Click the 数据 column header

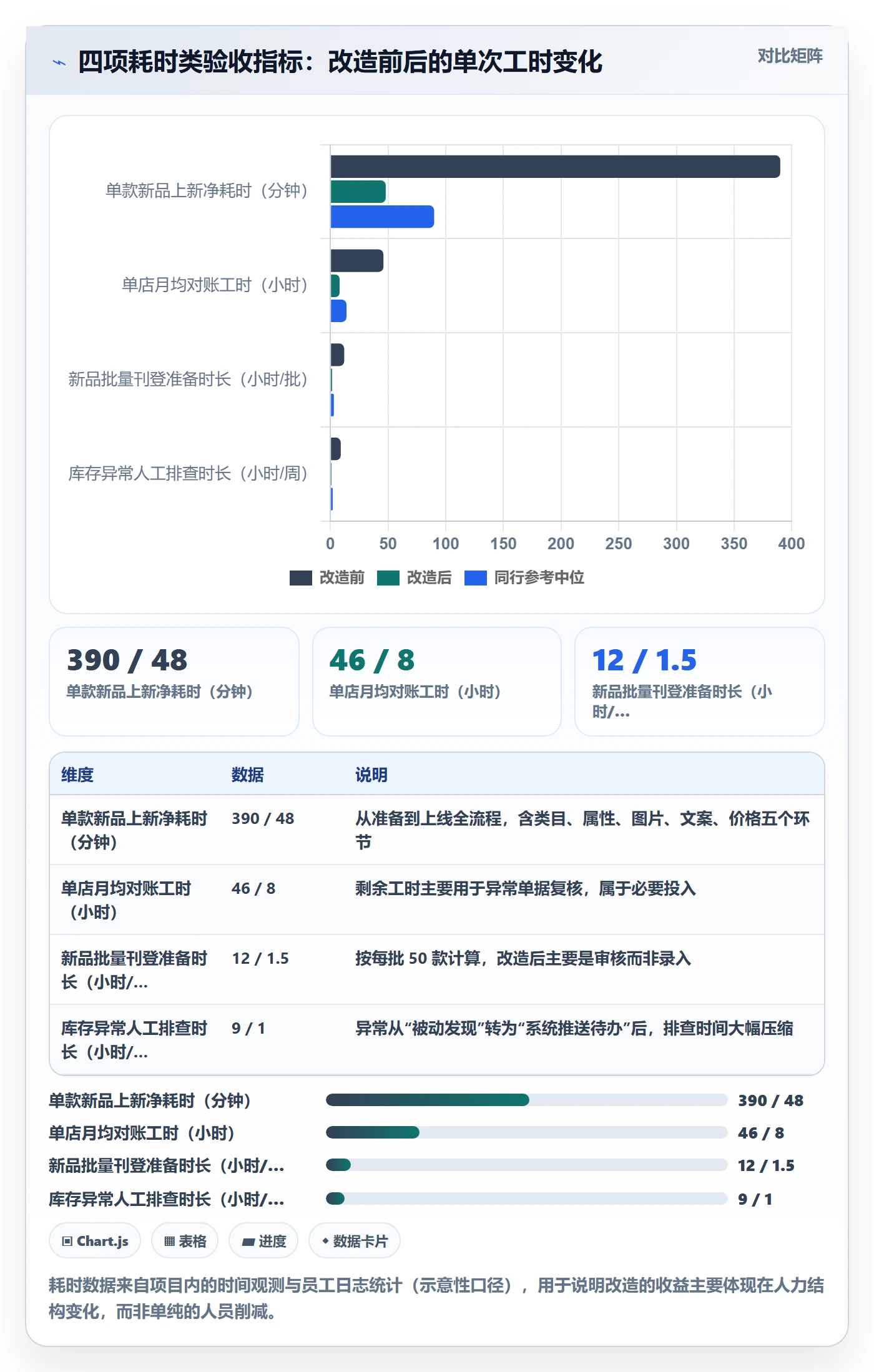pyautogui.click(x=248, y=775)
